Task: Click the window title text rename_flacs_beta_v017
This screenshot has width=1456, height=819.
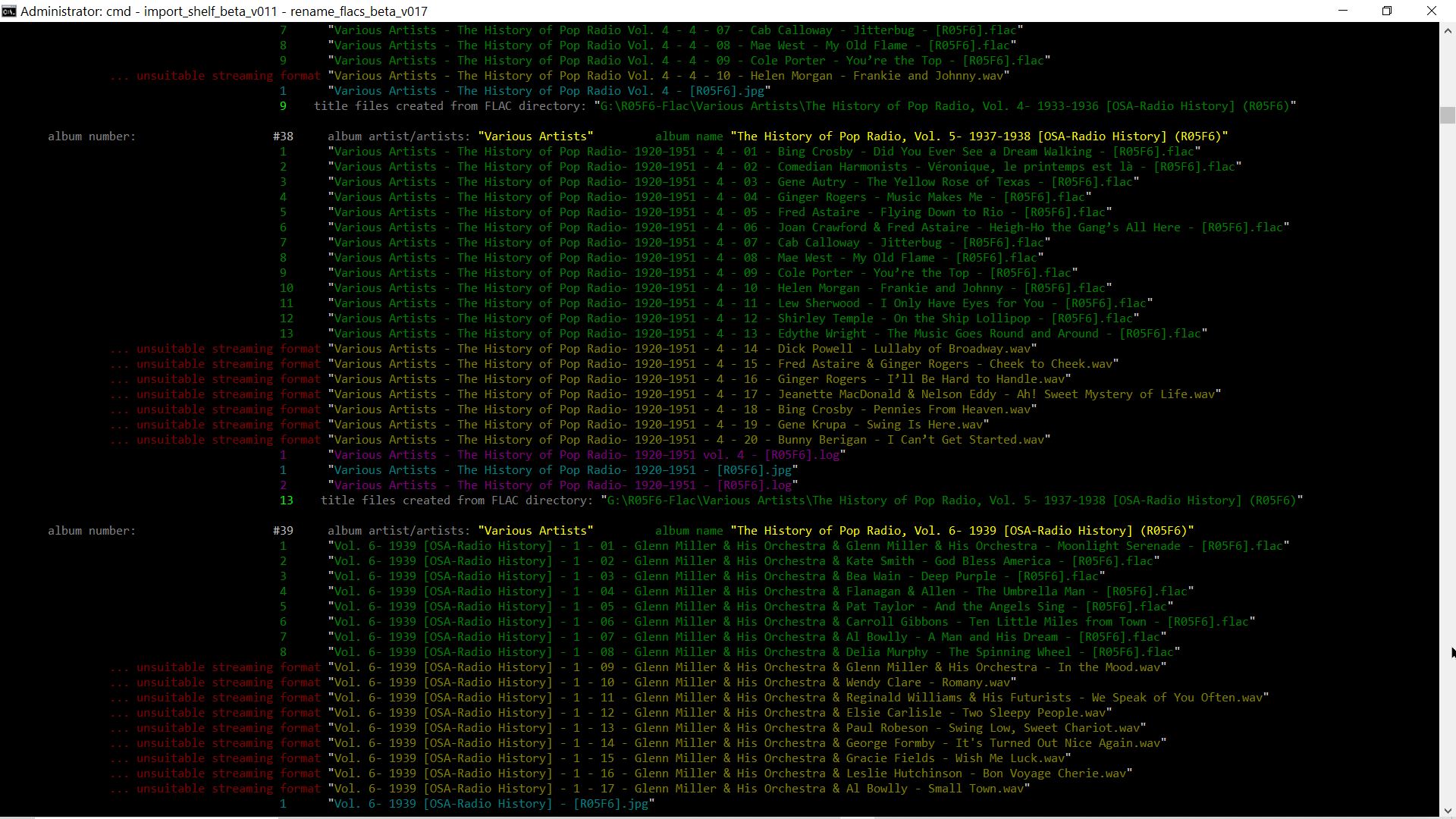Action: (x=359, y=11)
